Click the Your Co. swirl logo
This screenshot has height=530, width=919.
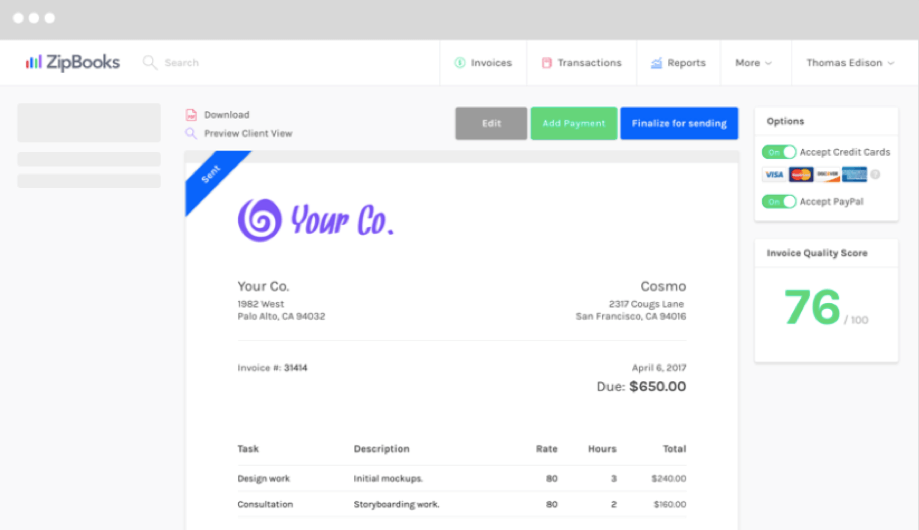pos(260,220)
